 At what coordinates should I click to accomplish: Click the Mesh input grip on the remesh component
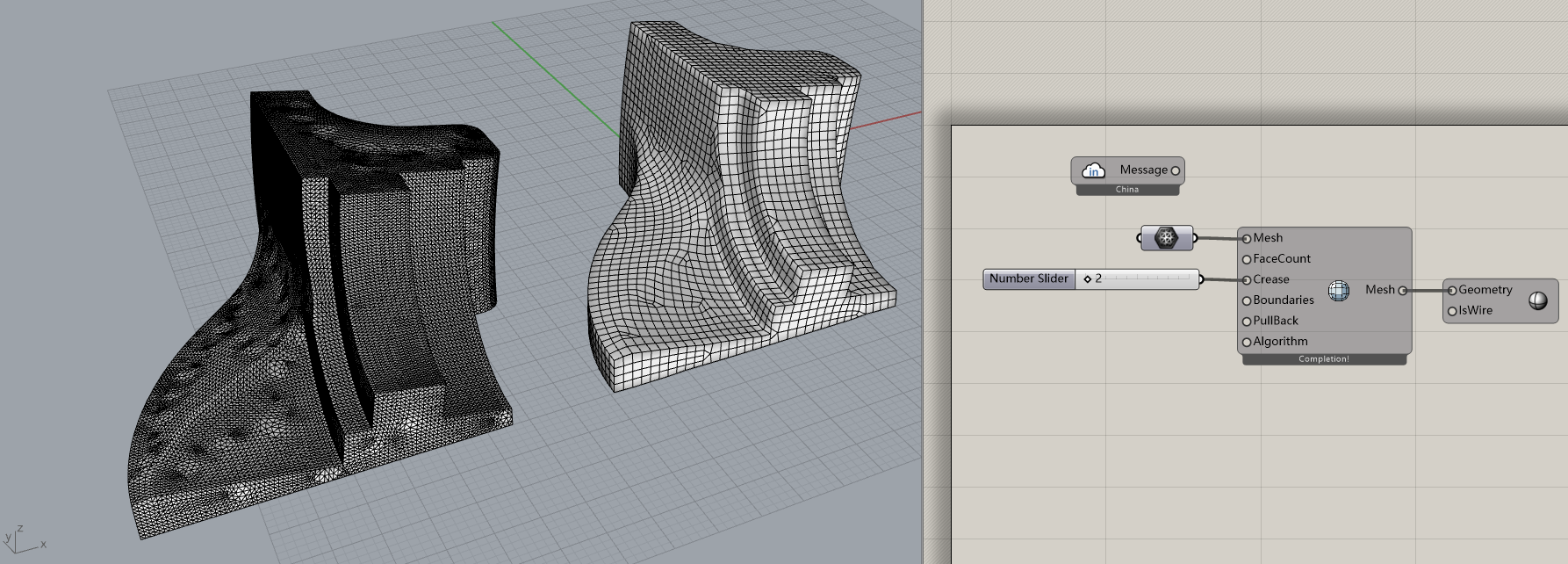pyautogui.click(x=1246, y=238)
